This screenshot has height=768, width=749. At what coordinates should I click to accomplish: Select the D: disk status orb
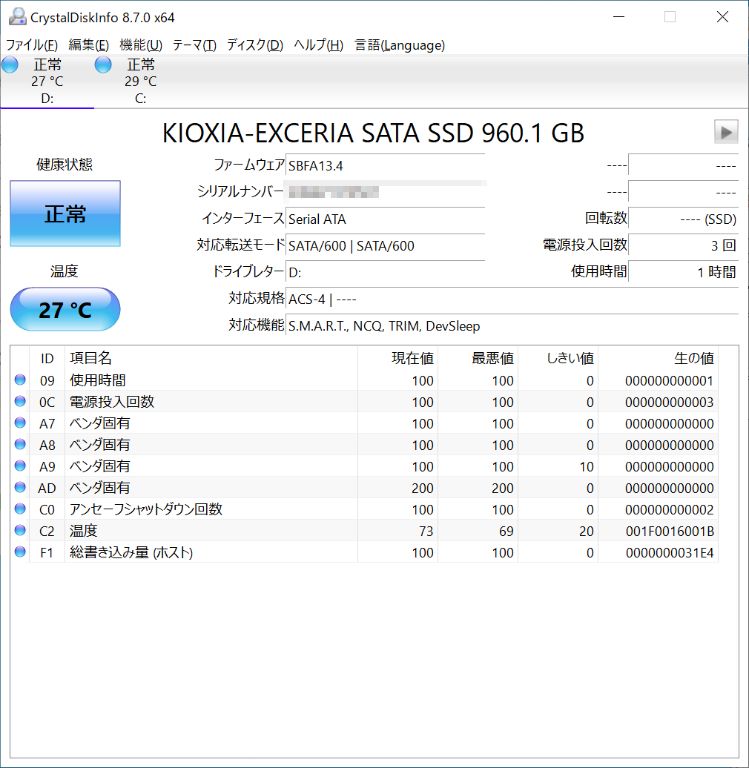coord(9,65)
